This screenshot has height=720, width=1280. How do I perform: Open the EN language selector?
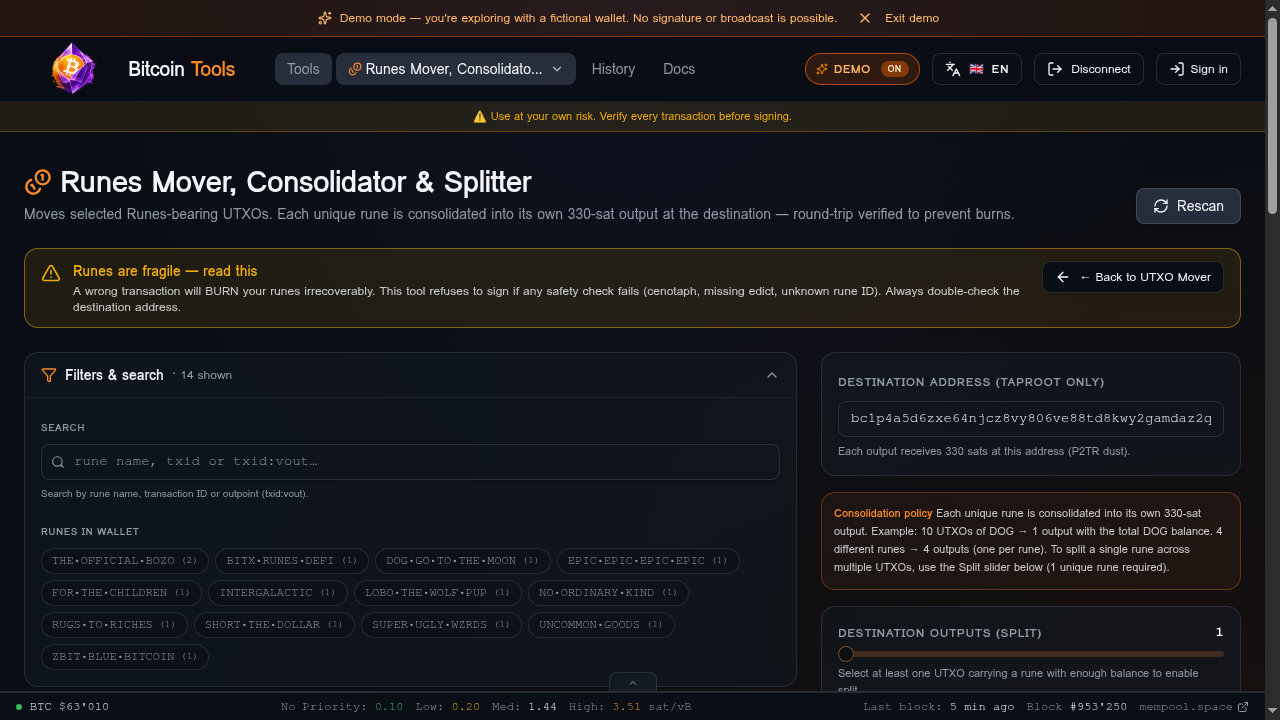click(976, 69)
